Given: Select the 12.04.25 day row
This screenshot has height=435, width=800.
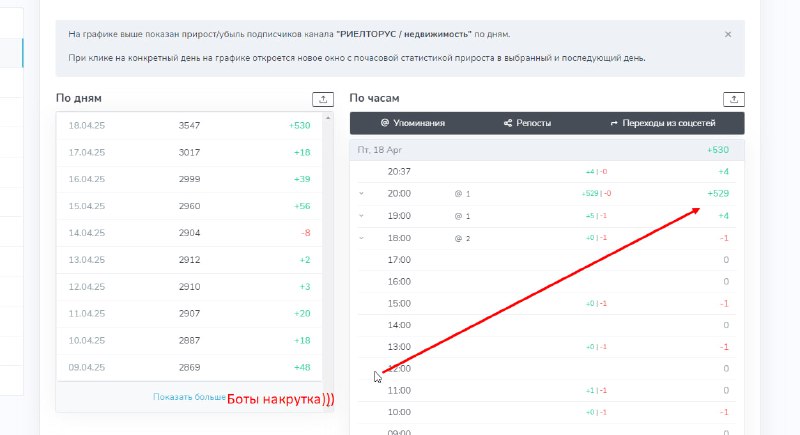Looking at the screenshot, I should point(189,287).
